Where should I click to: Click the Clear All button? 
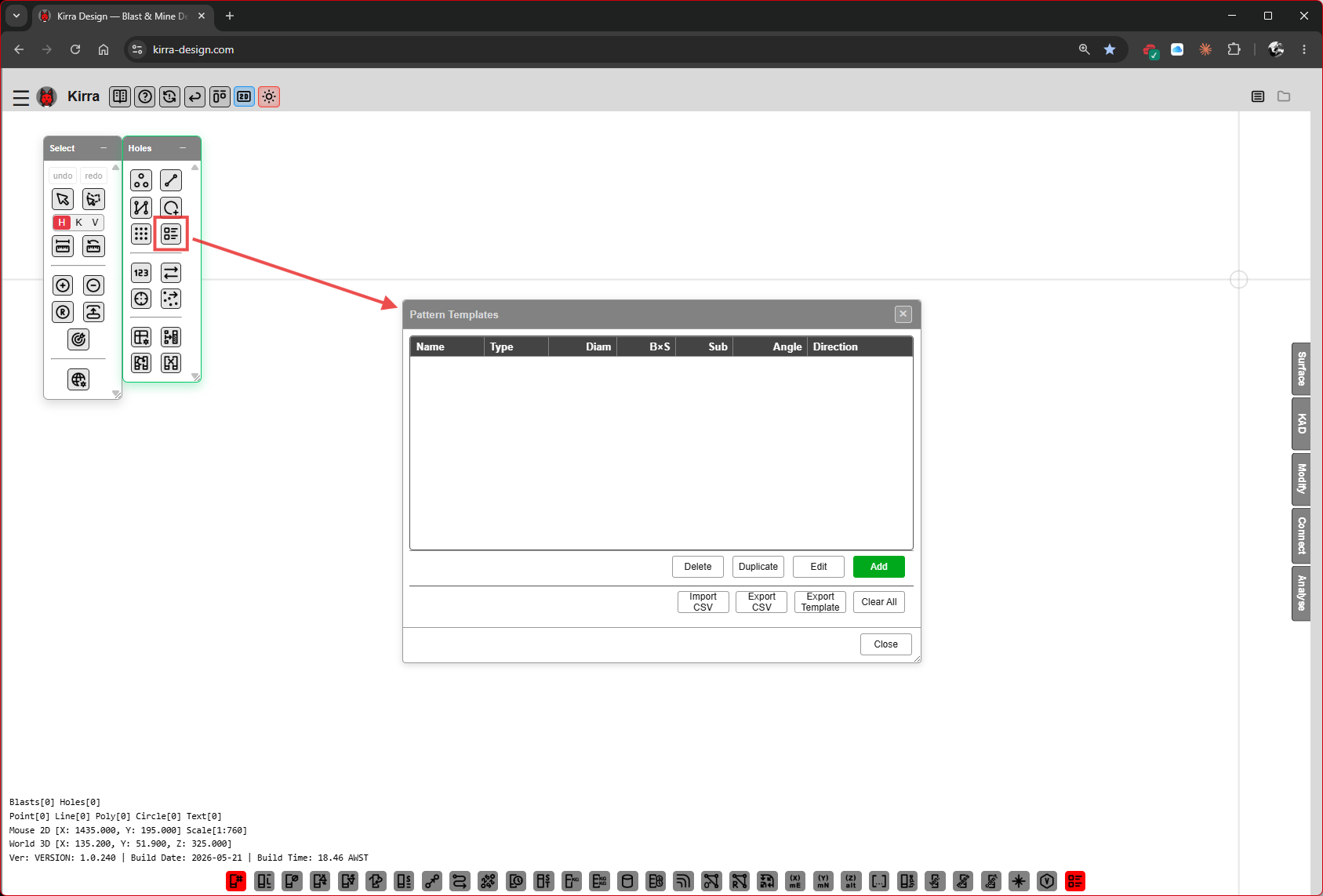[879, 602]
